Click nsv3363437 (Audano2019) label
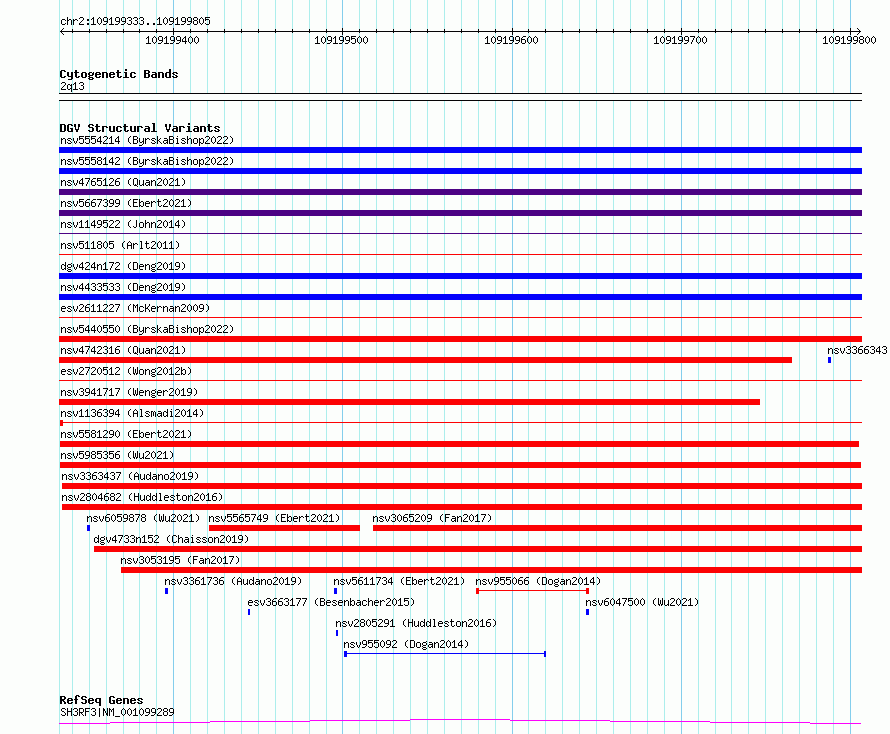The width and height of the screenshot is (890, 734). pyautogui.click(x=130, y=476)
